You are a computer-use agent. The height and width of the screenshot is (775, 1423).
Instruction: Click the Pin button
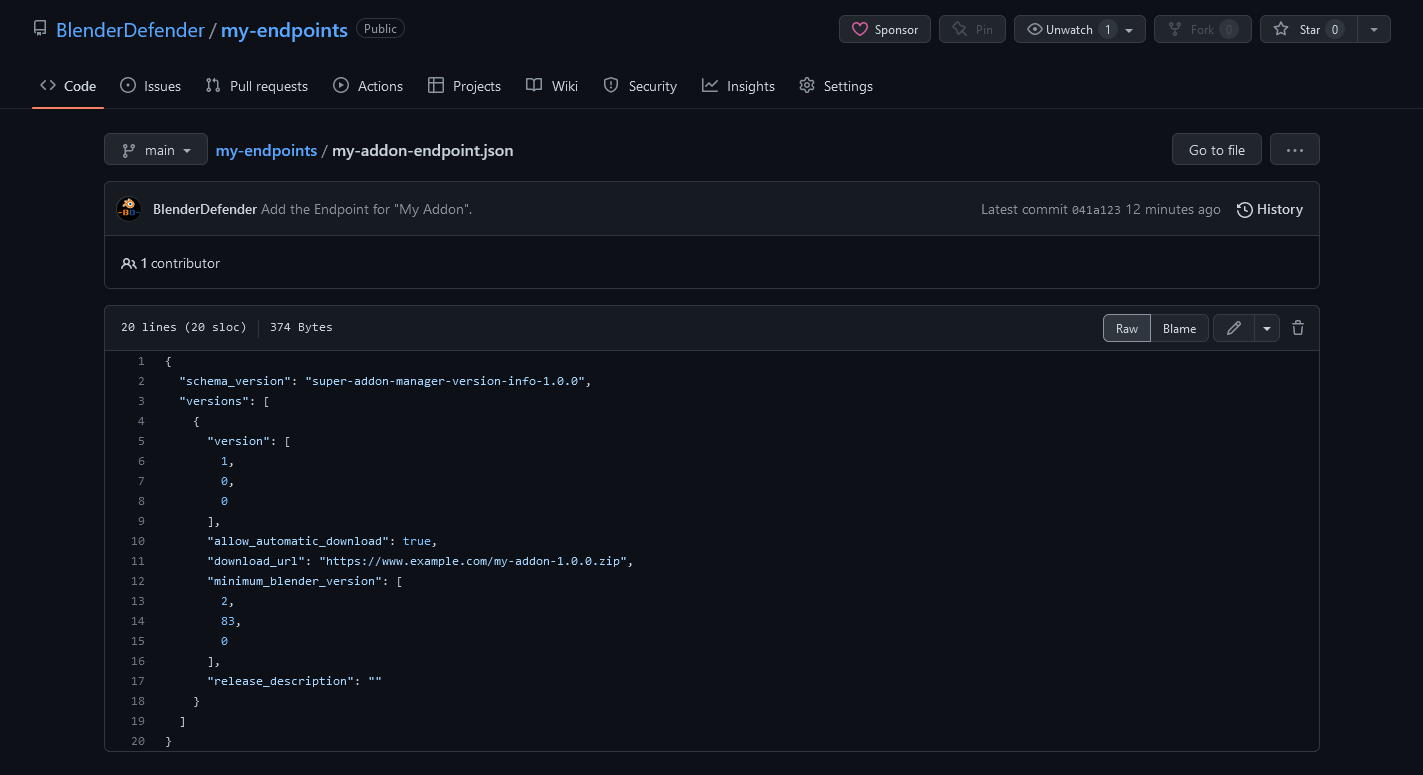pyautogui.click(x=973, y=29)
